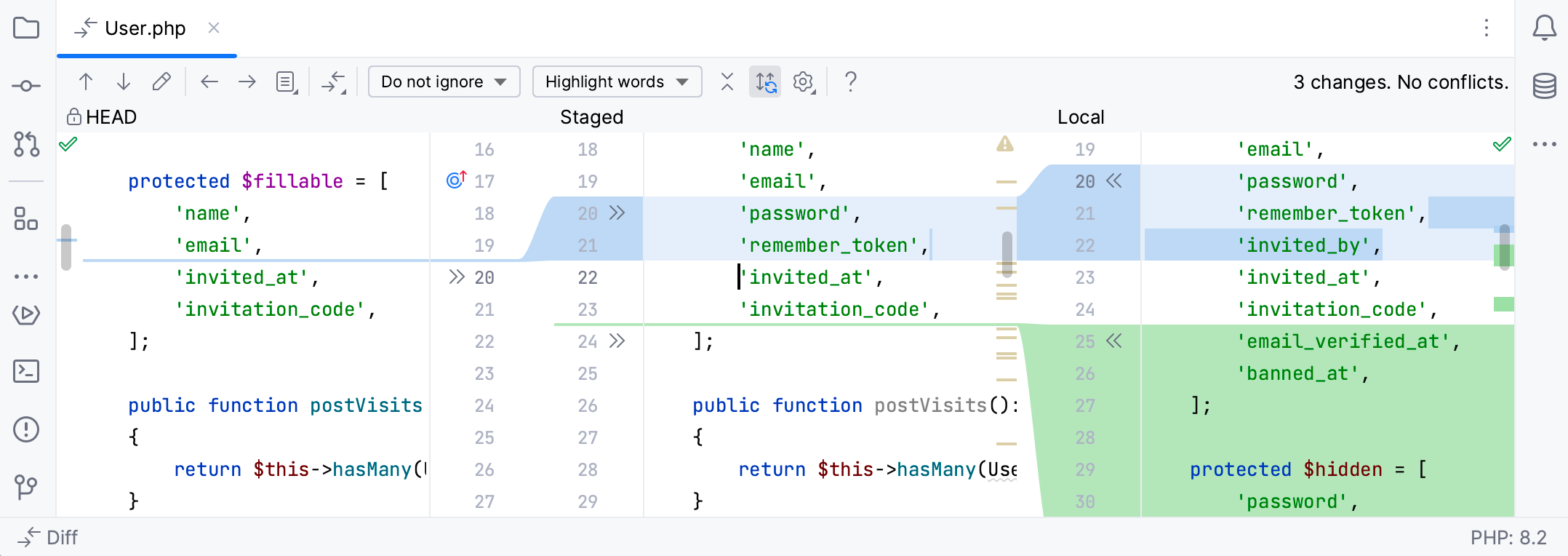Open the 'Highlight words' dropdown

click(617, 82)
